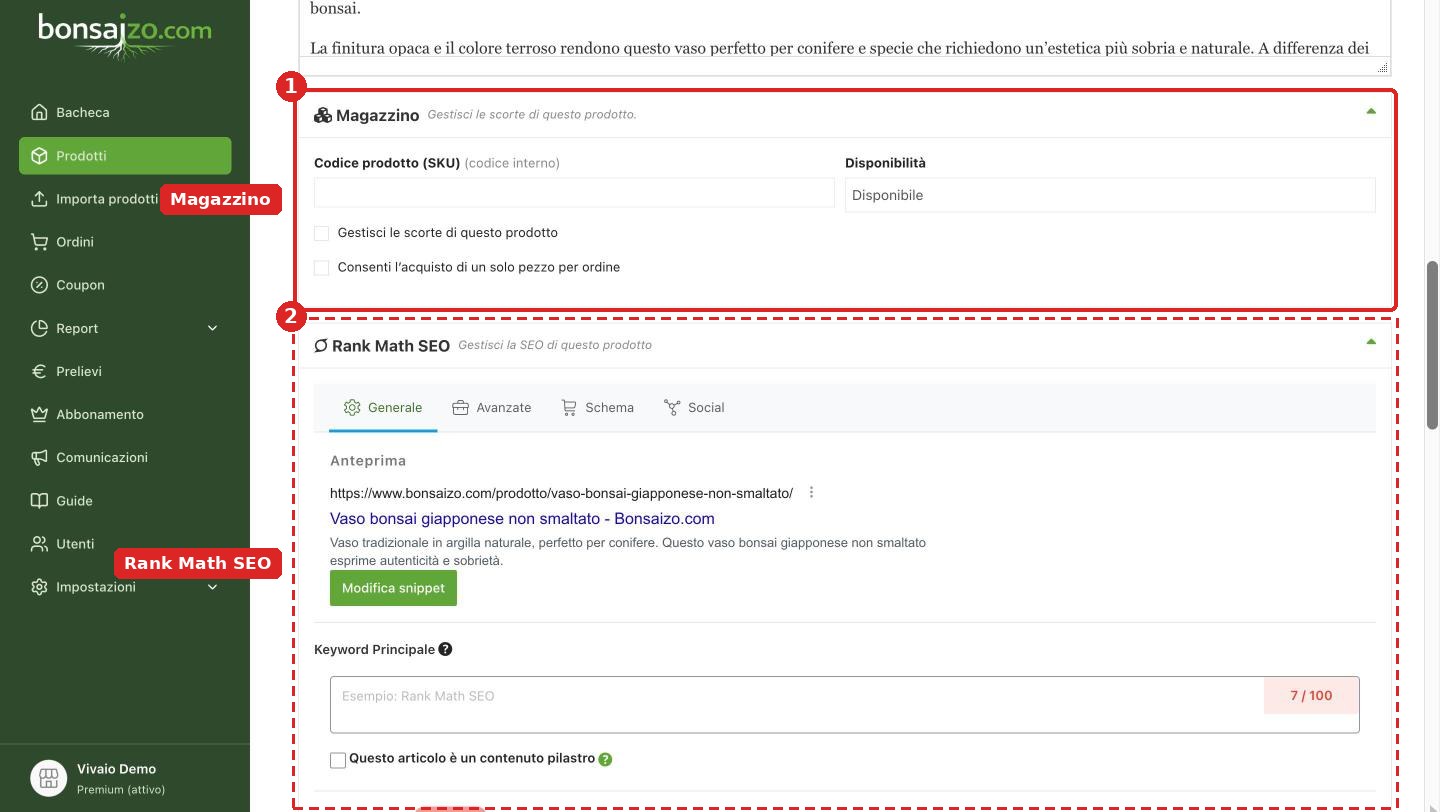Click the Abbonamento crown icon
Image resolution: width=1440 pixels, height=812 pixels.
(x=39, y=413)
